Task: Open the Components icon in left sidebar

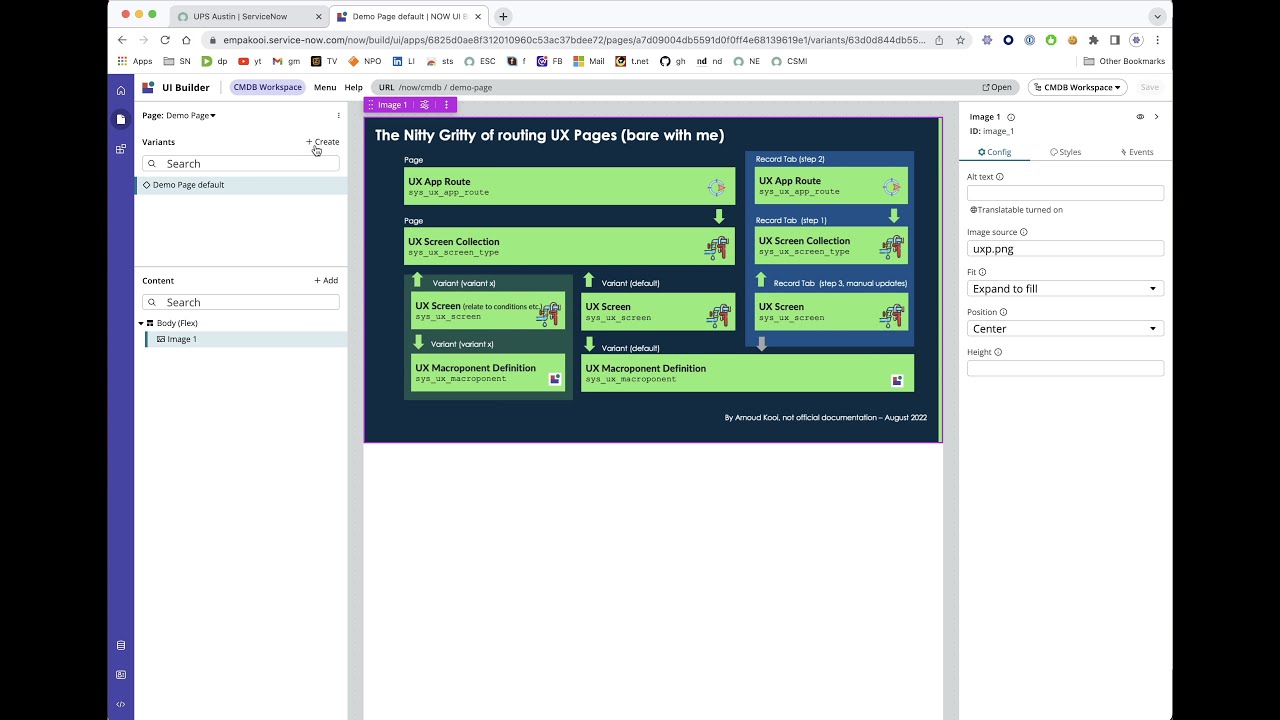Action: (121, 149)
